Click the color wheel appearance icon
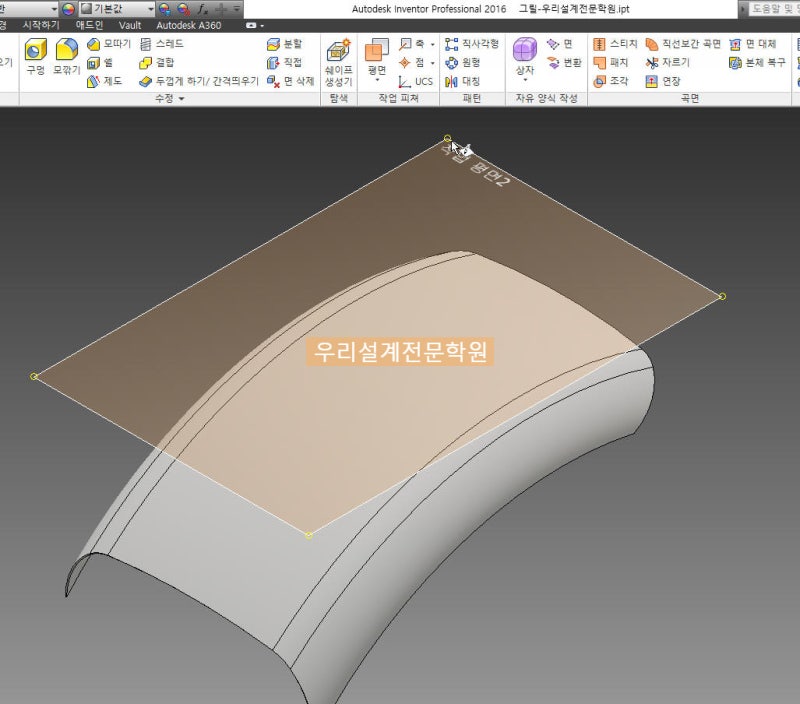Image resolution: width=800 pixels, height=704 pixels. 68,8
